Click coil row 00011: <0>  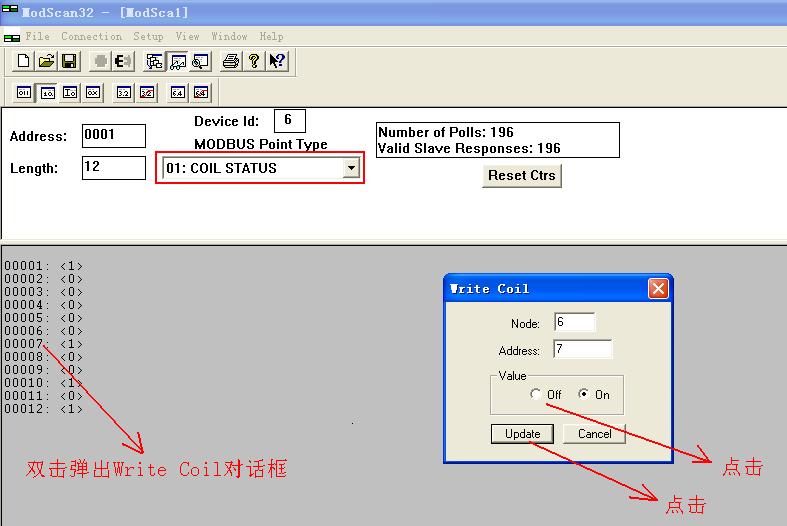point(43,396)
